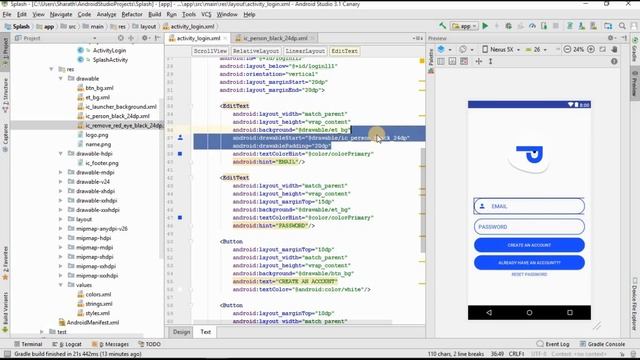Open the Nexus 5X device dropdown
640x360 pixels.
[501, 49]
